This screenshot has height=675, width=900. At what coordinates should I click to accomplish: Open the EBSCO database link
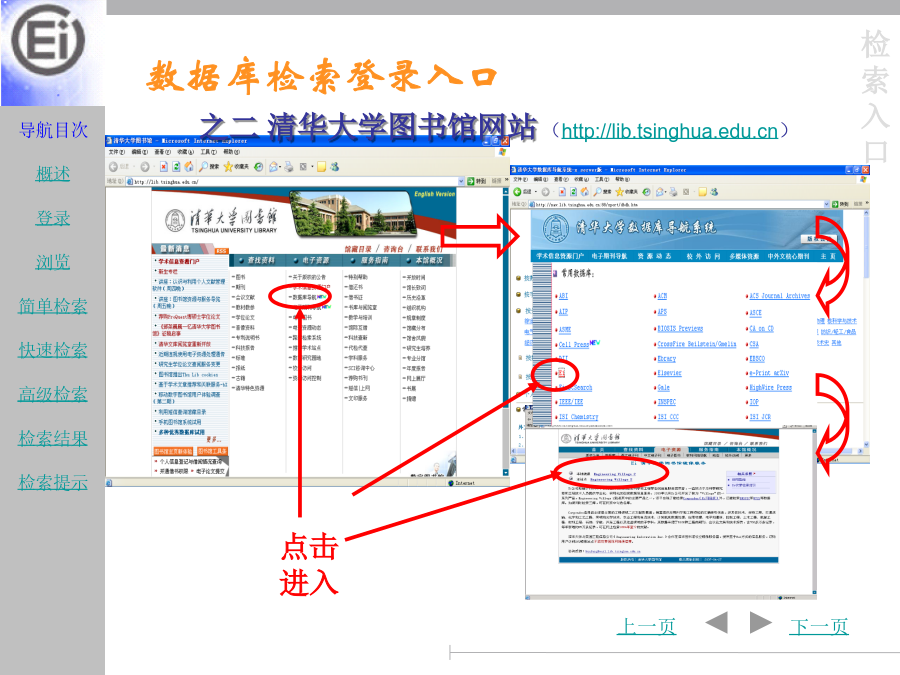tap(757, 359)
